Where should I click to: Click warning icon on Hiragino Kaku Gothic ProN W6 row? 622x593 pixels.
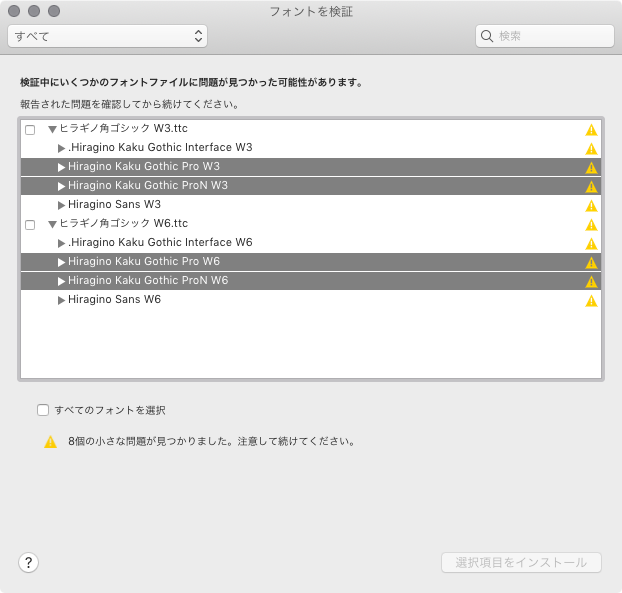click(591, 282)
